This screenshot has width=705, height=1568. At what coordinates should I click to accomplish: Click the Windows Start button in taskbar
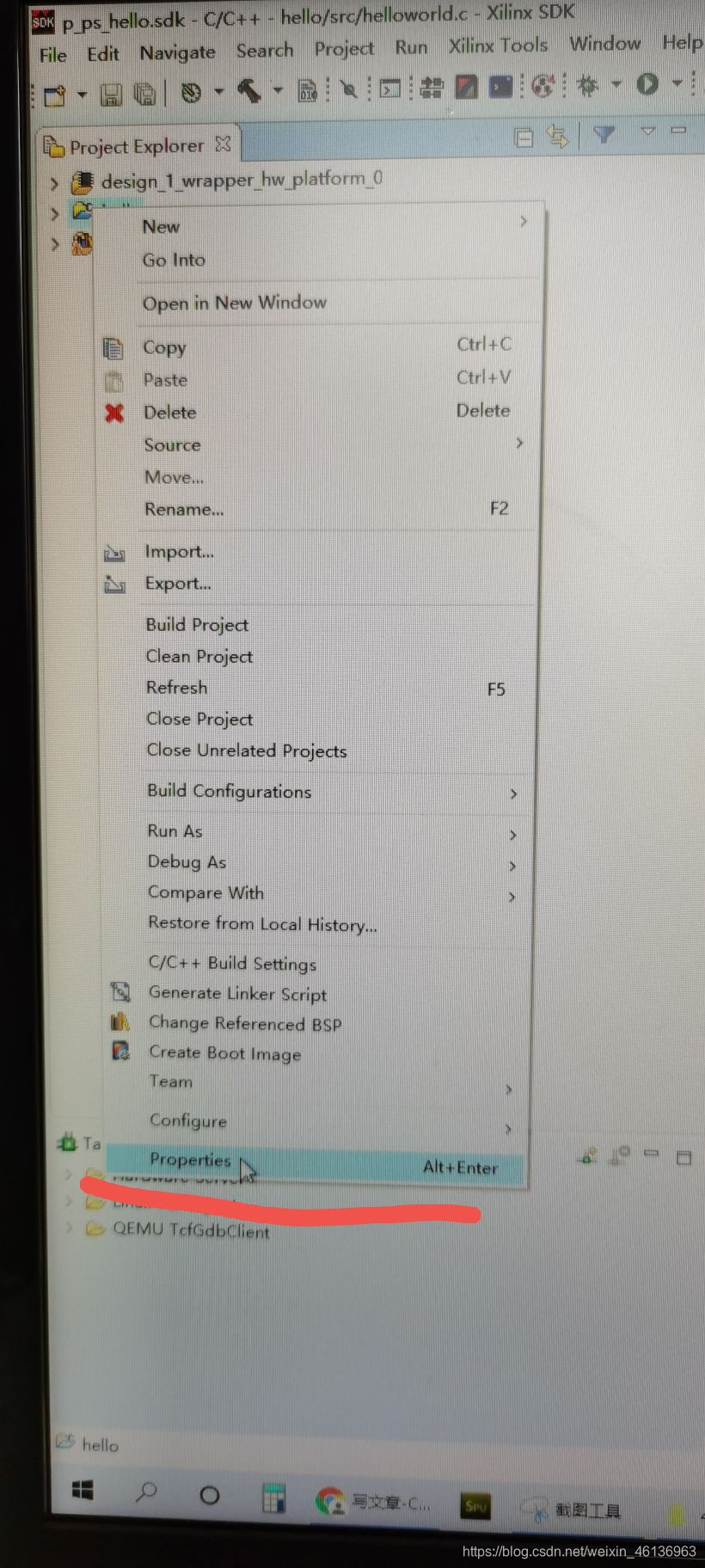pyautogui.click(x=83, y=1491)
